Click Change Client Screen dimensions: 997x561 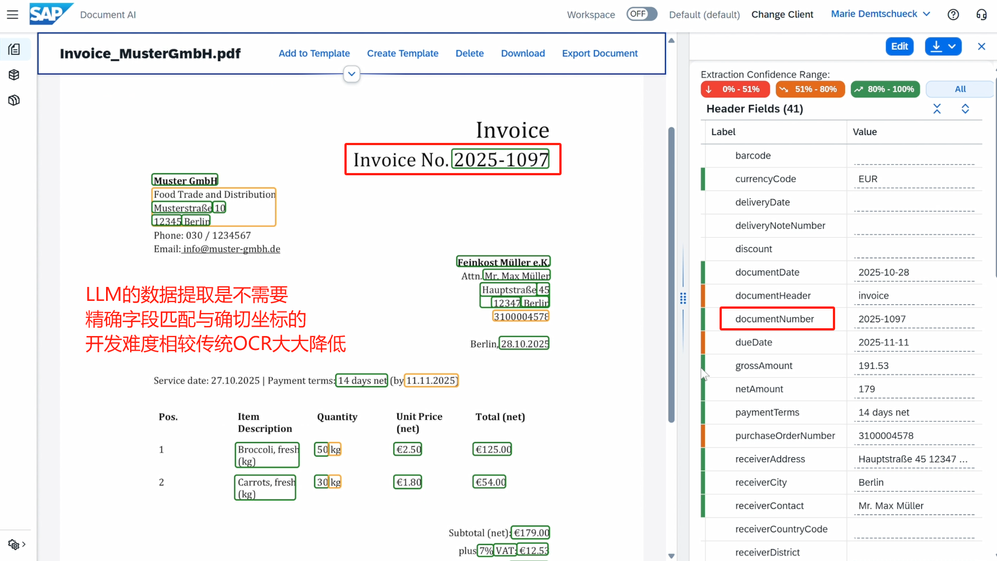pyautogui.click(x=782, y=15)
